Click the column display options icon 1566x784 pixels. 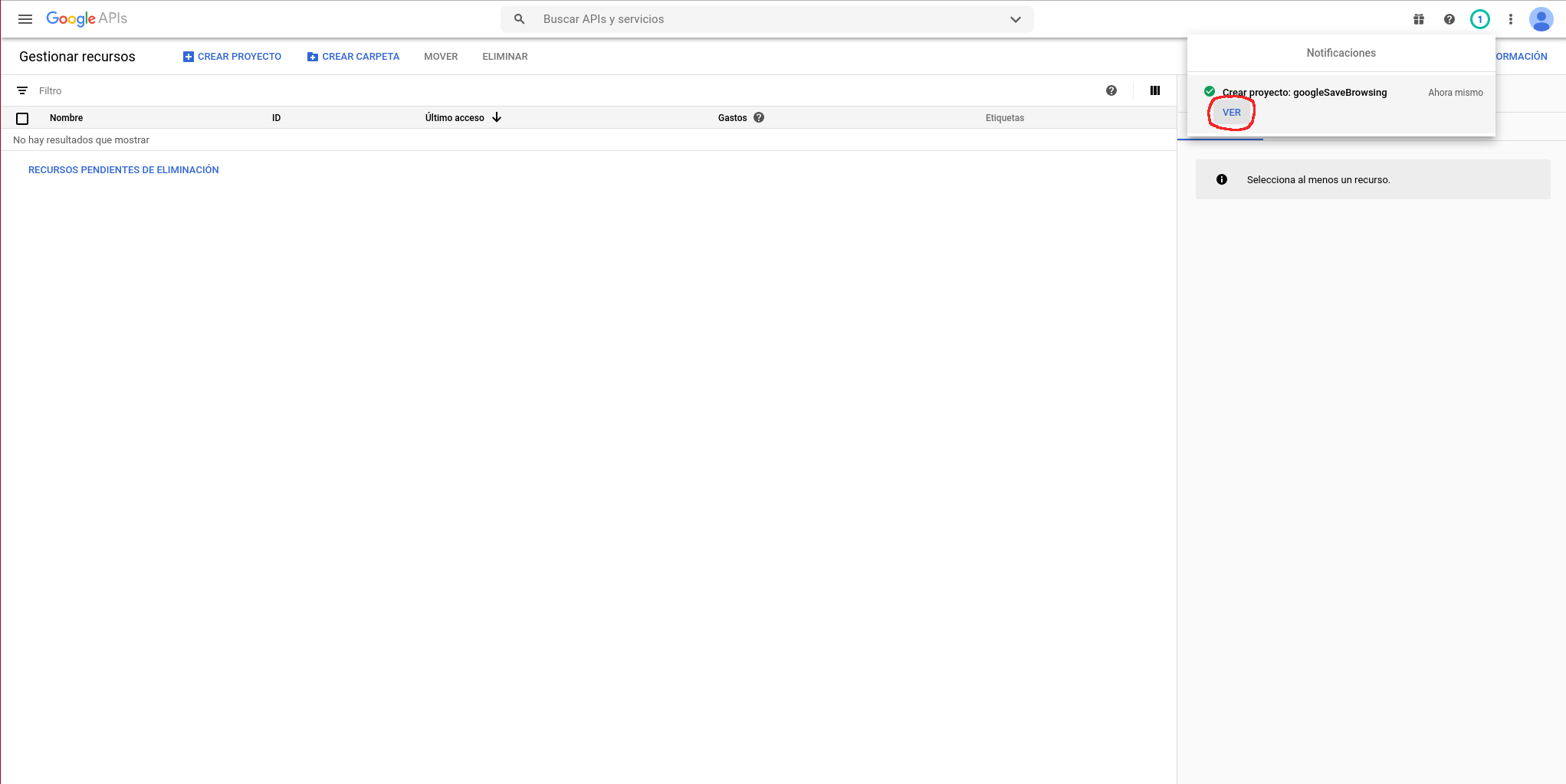coord(1155,90)
